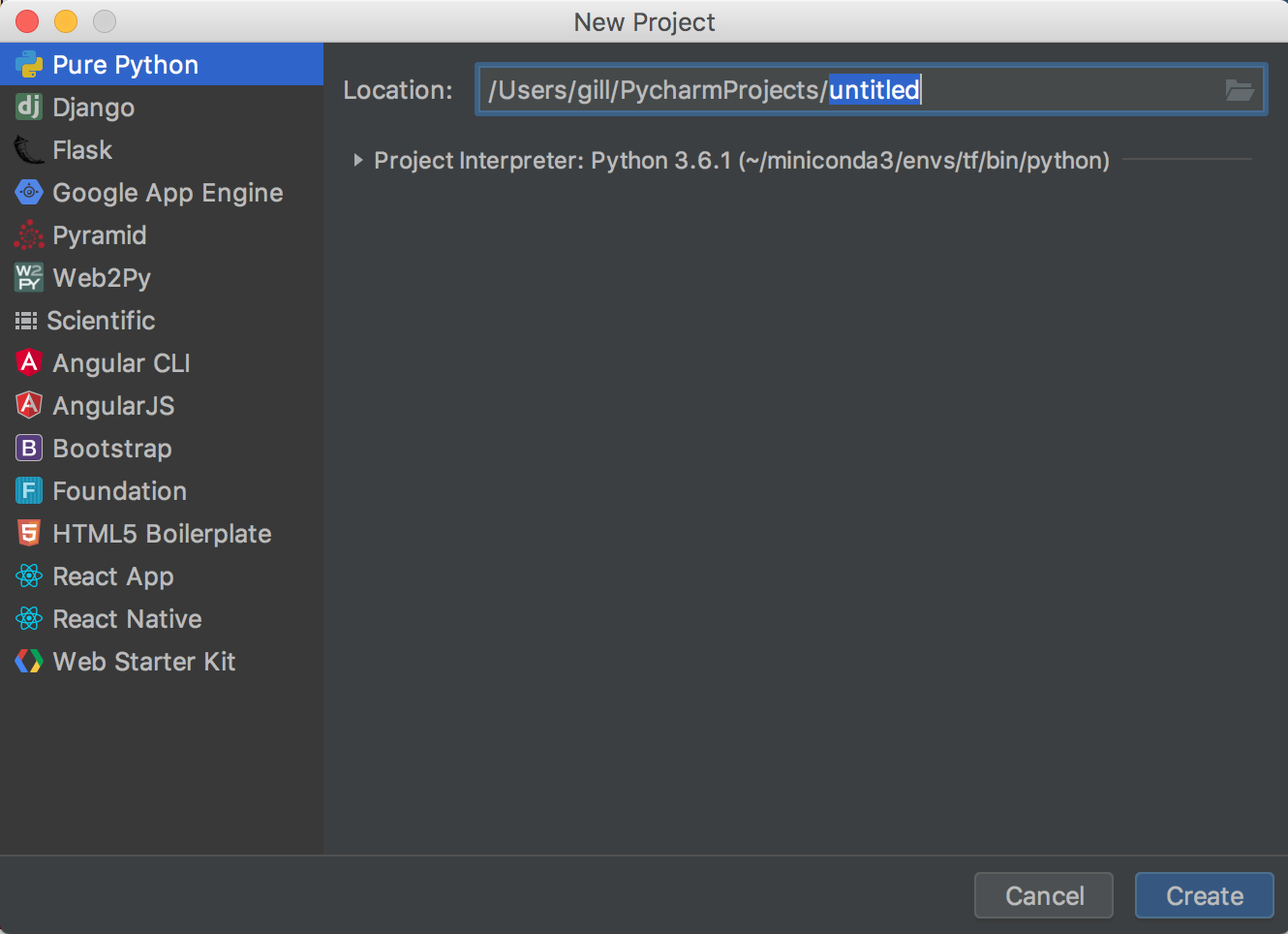Click the Scientific project type icon
The width and height of the screenshot is (1288, 934).
[x=28, y=320]
